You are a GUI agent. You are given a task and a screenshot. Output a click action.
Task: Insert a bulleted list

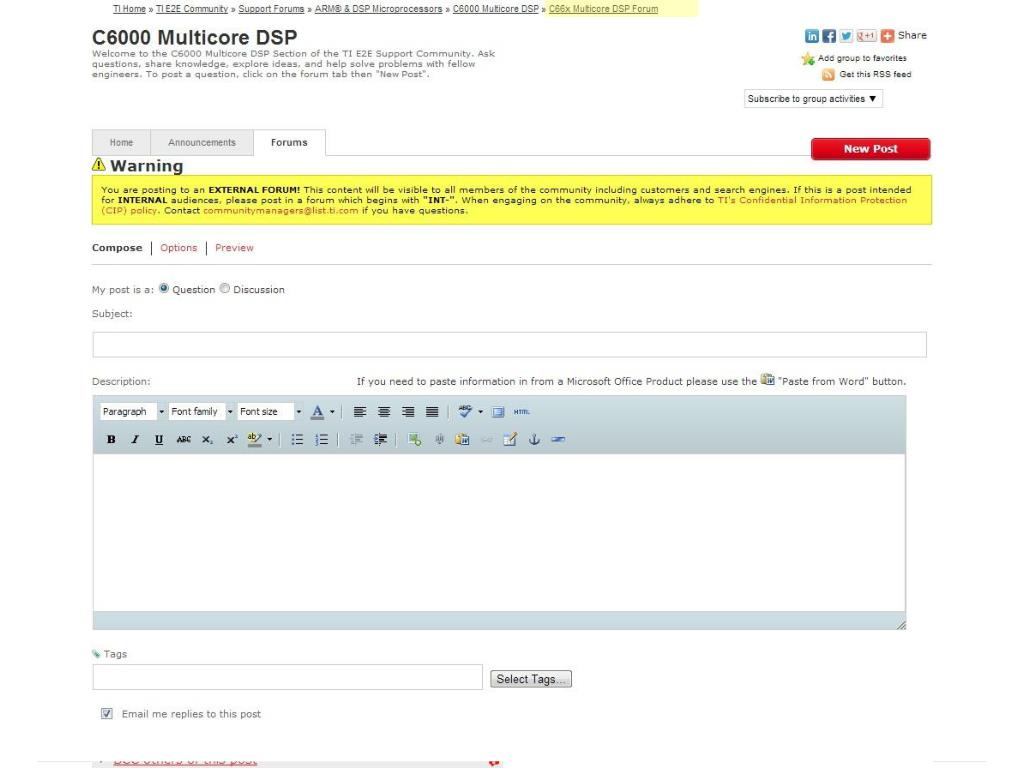coord(297,440)
